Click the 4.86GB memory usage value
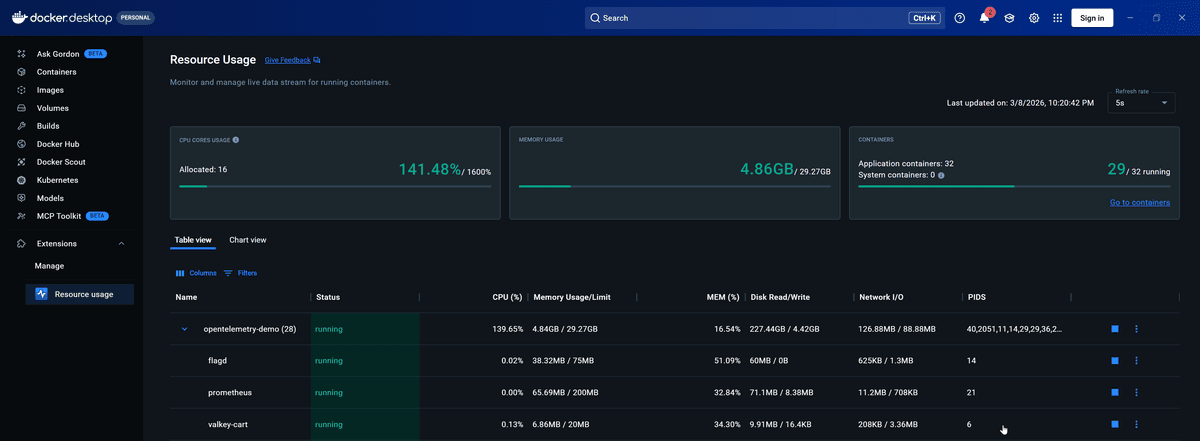Image resolution: width=1200 pixels, height=441 pixels. [x=766, y=170]
